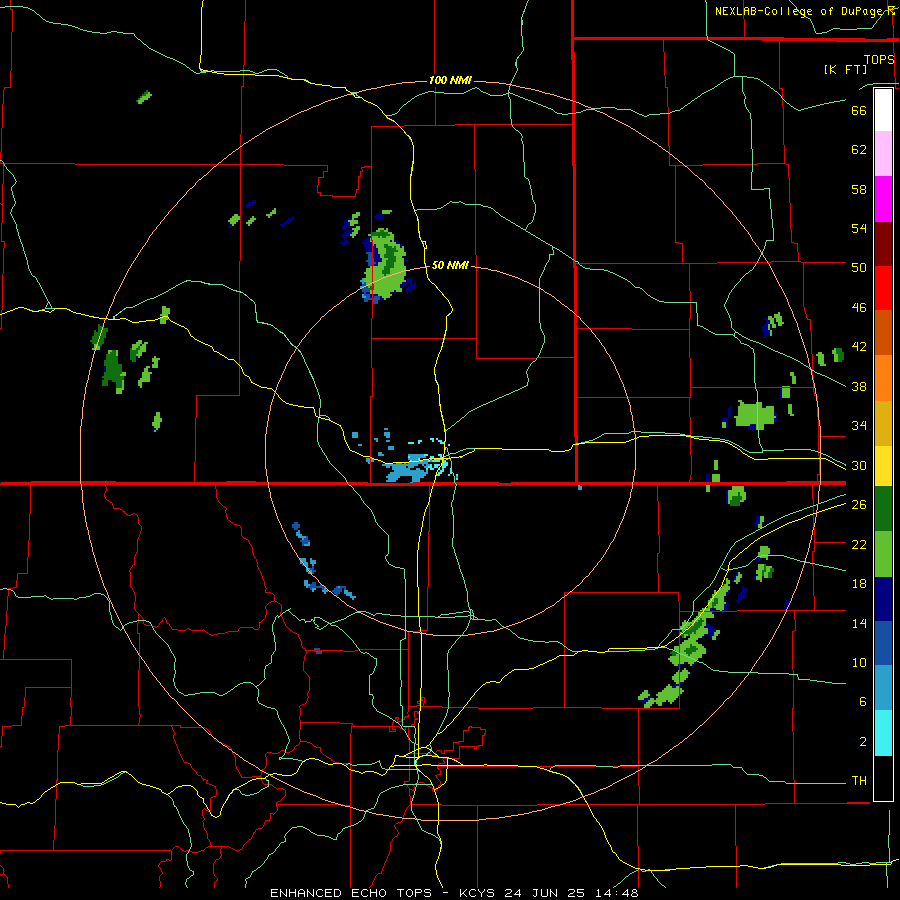Click the "TH" threshold legend label
The height and width of the screenshot is (900, 900).
pyautogui.click(x=859, y=781)
